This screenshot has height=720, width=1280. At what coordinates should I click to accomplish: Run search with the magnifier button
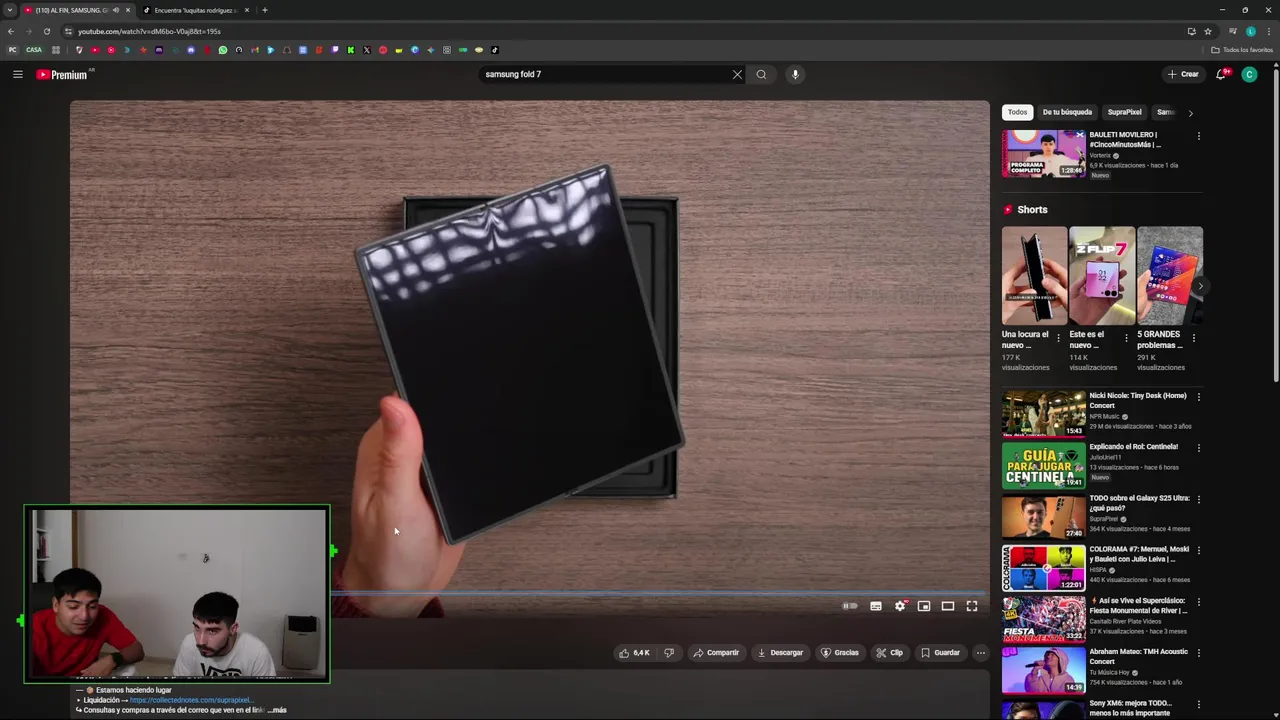[x=761, y=74]
